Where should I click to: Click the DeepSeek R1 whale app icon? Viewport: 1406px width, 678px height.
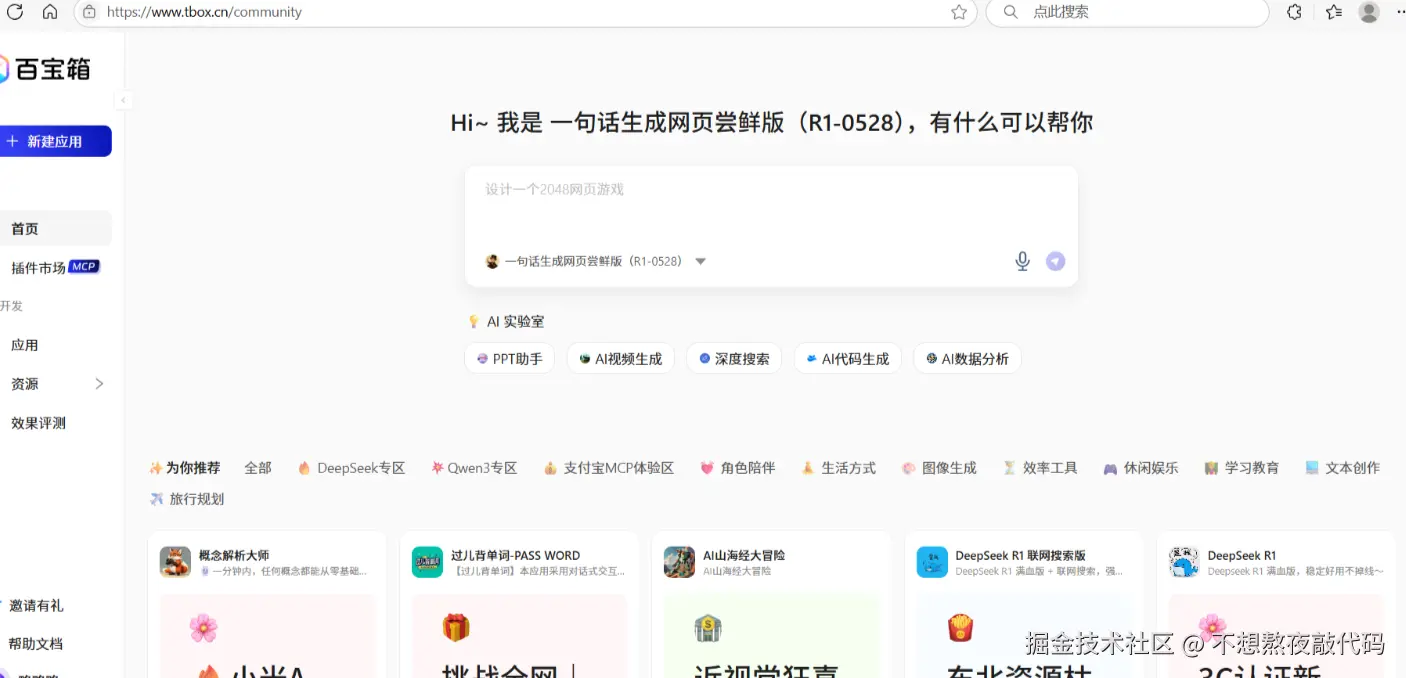[1184, 562]
